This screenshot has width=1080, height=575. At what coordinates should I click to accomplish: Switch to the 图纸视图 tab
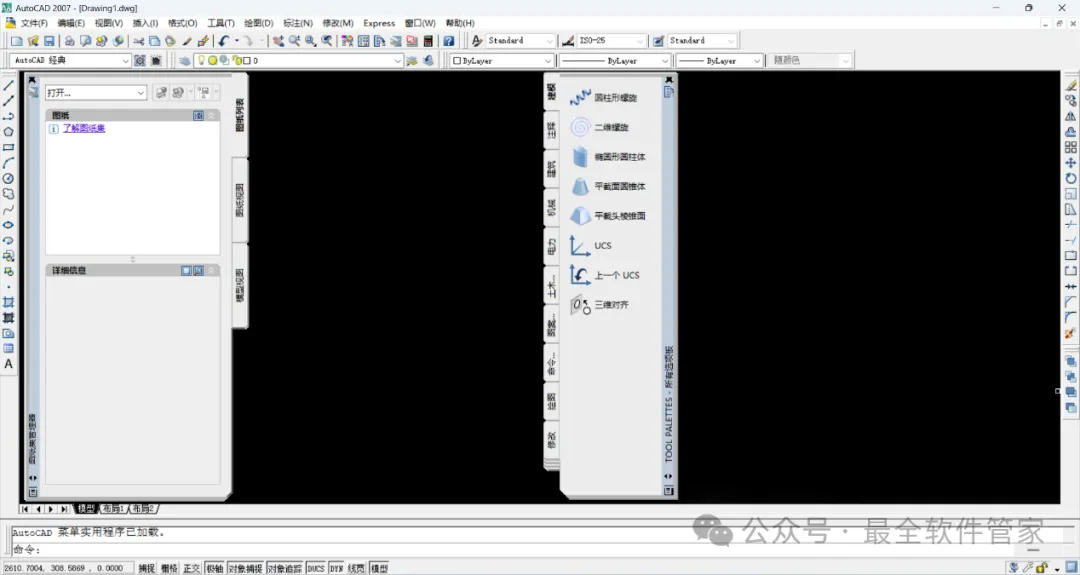(240, 200)
